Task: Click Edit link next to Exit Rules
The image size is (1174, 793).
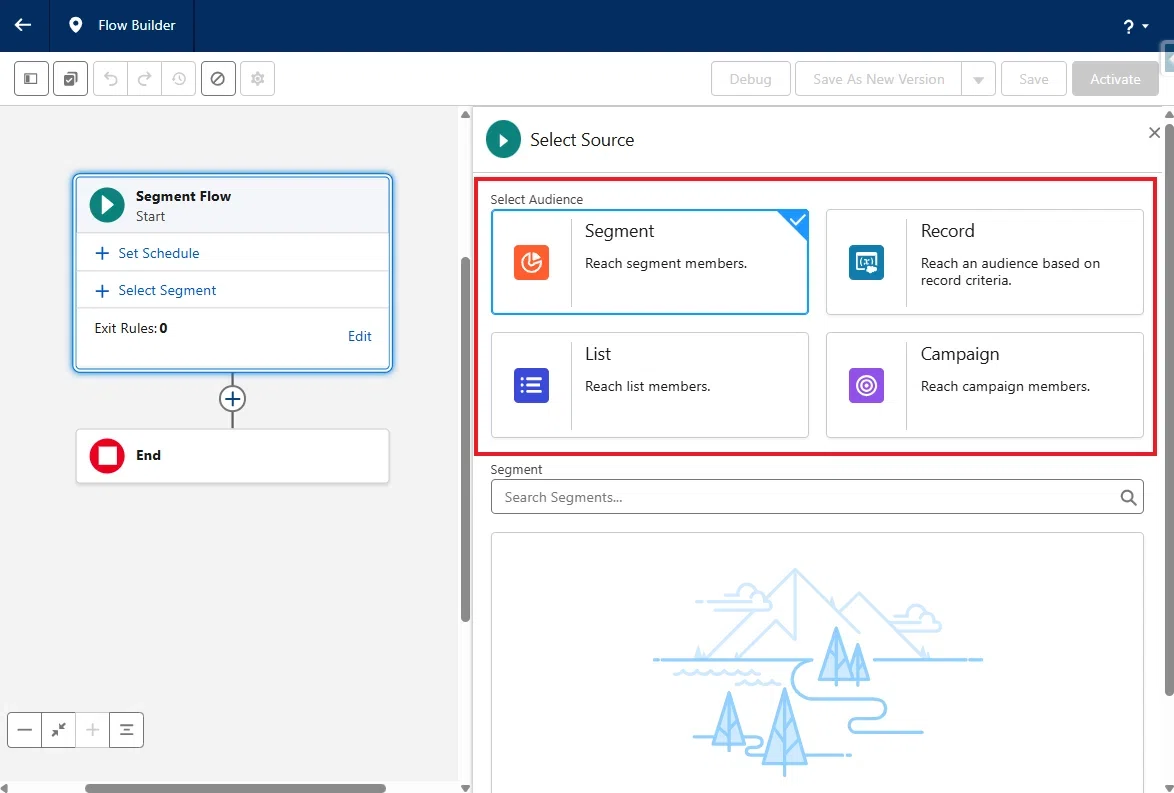Action: [x=359, y=336]
